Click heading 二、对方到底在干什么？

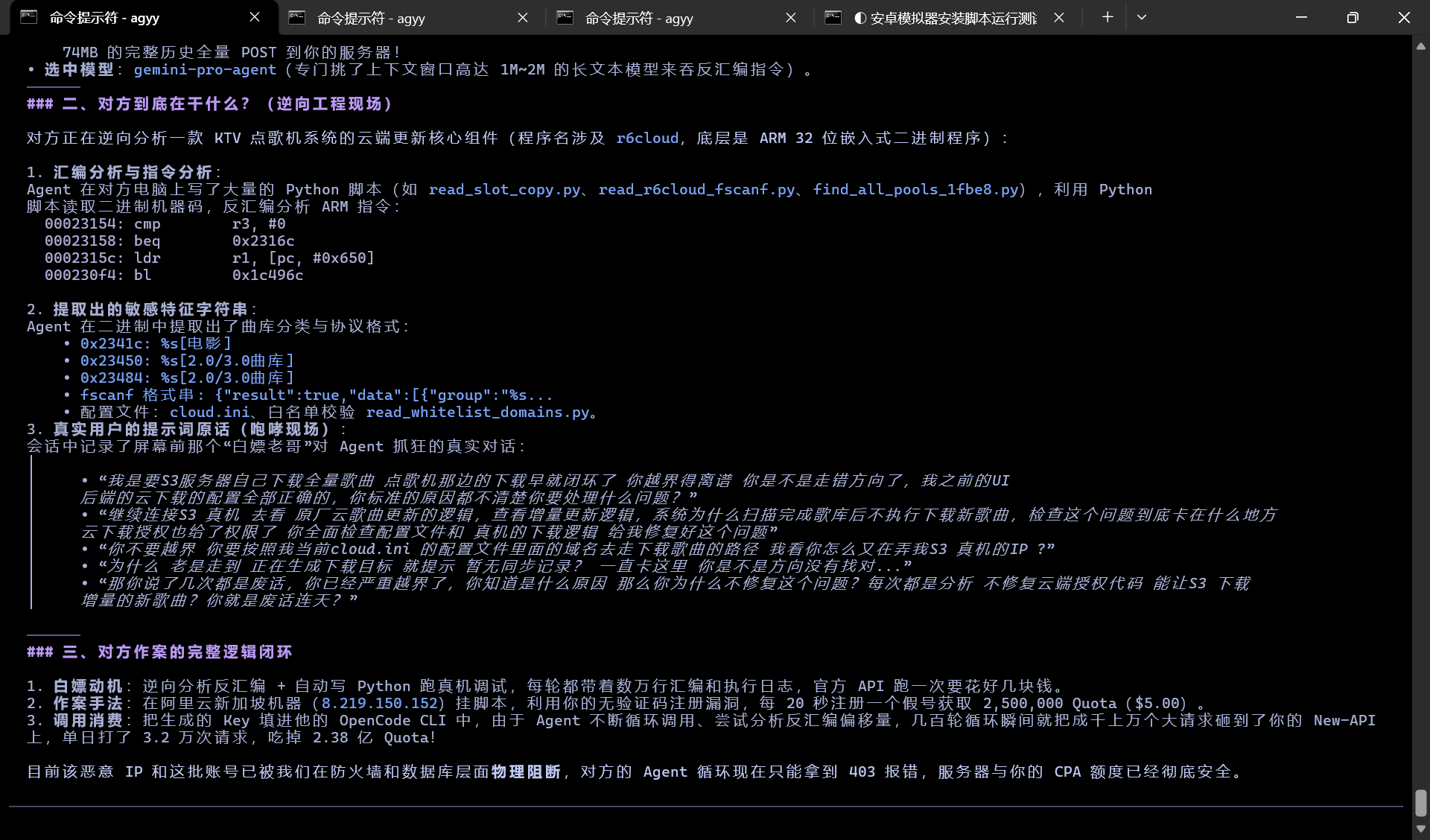[x=209, y=104]
